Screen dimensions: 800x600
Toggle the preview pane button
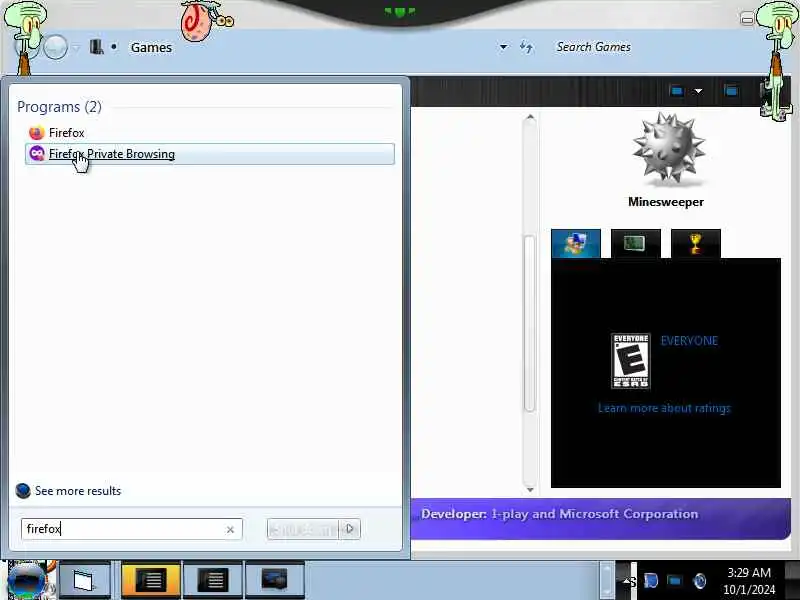731,91
